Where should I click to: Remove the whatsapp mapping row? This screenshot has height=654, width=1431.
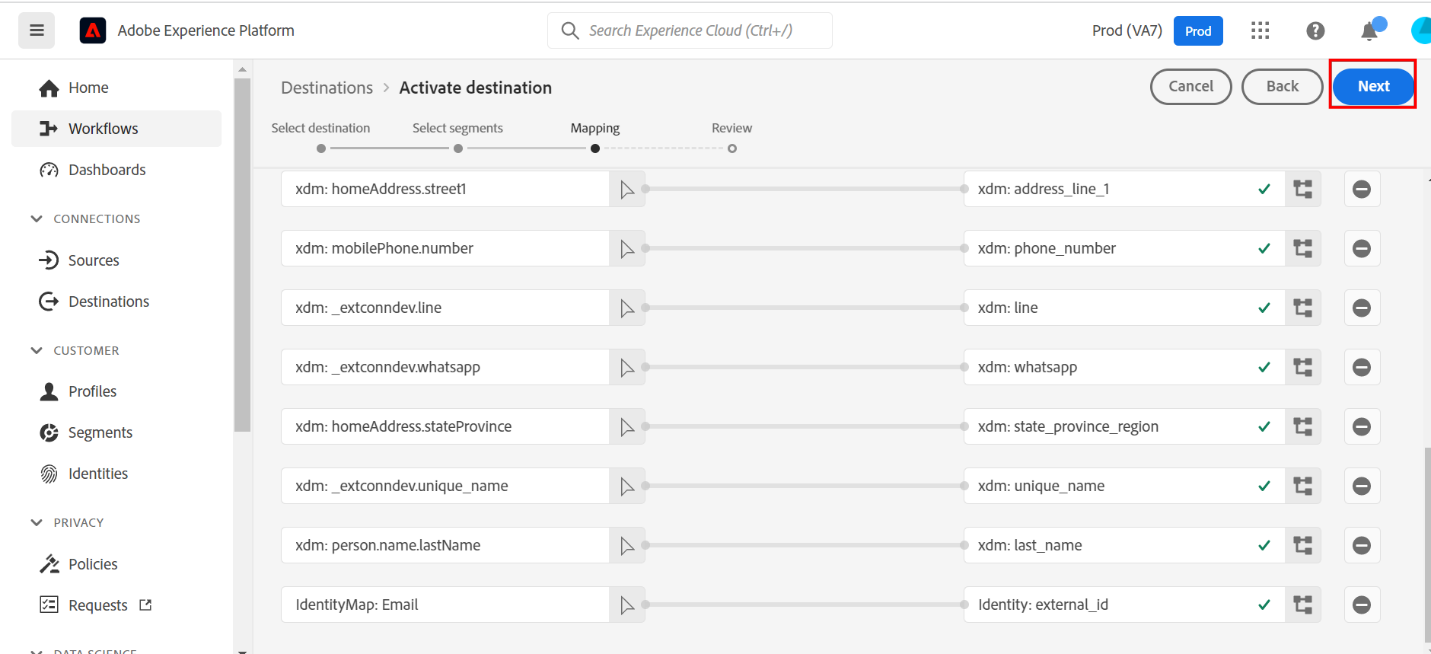pos(1361,368)
